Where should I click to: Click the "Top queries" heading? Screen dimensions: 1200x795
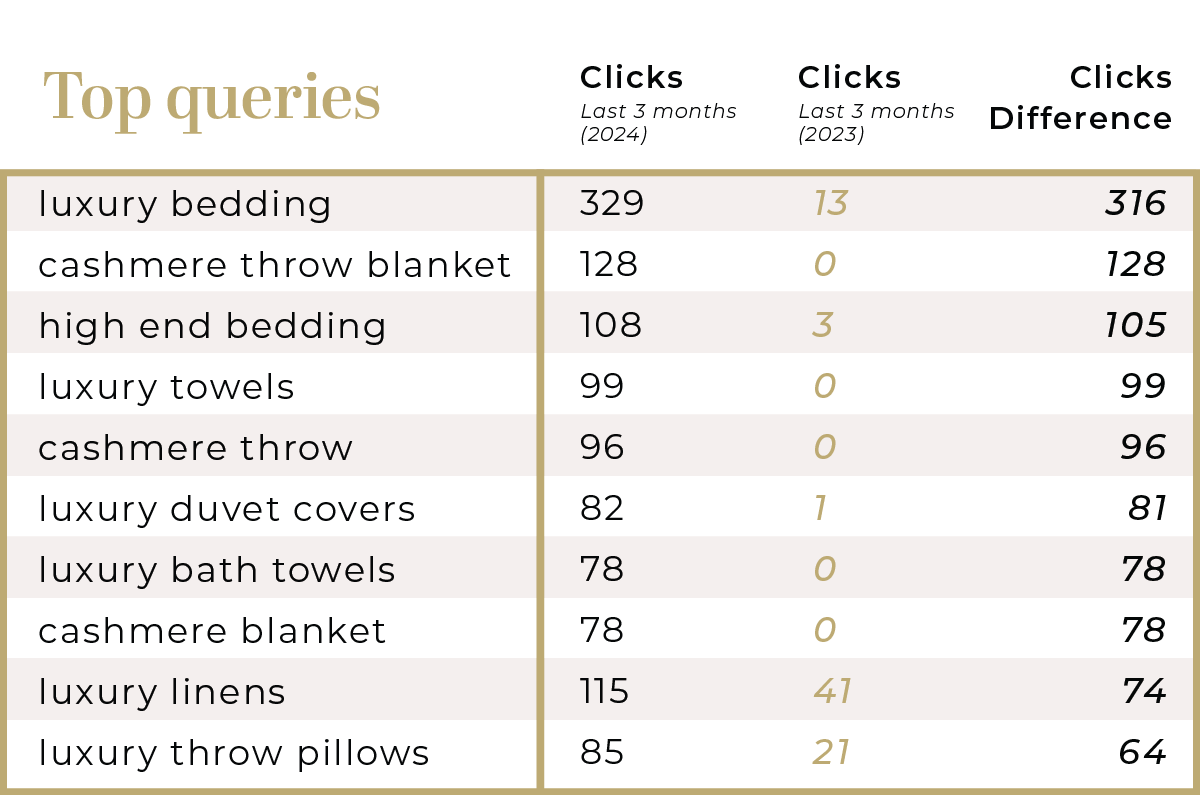[211, 99]
